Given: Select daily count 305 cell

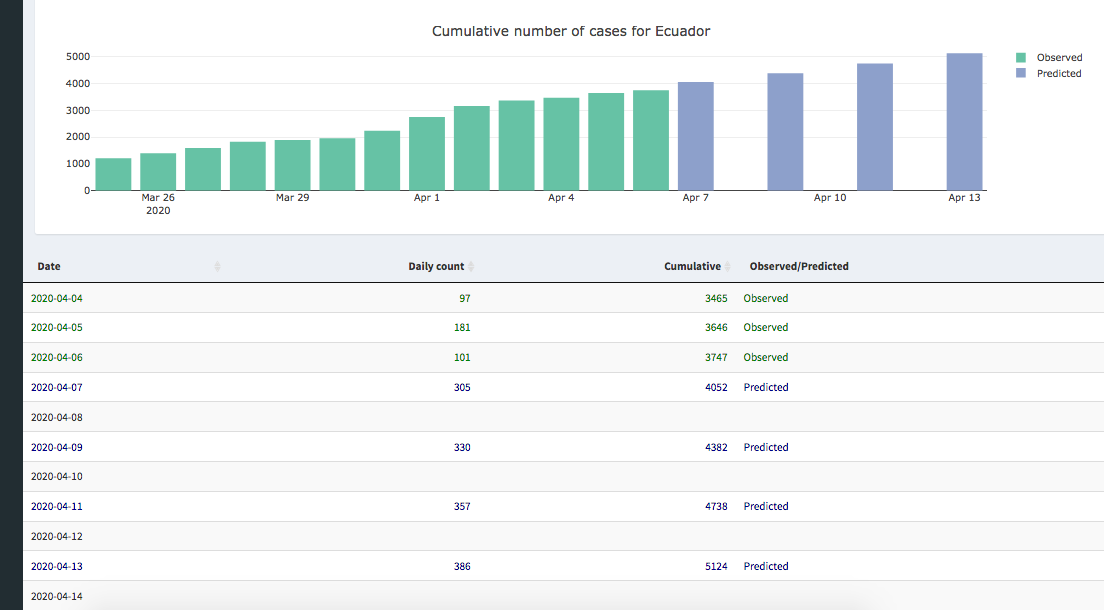Looking at the screenshot, I should 461,387.
